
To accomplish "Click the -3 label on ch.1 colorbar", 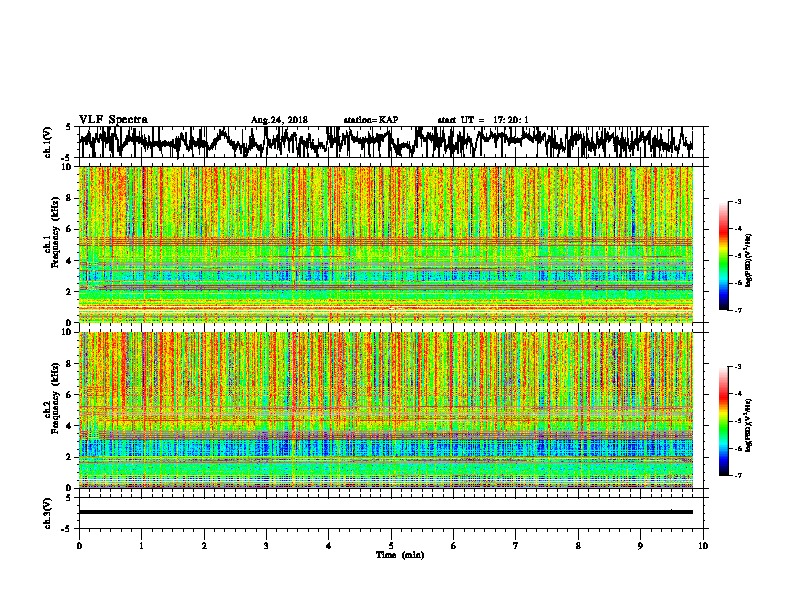I will point(737,201).
